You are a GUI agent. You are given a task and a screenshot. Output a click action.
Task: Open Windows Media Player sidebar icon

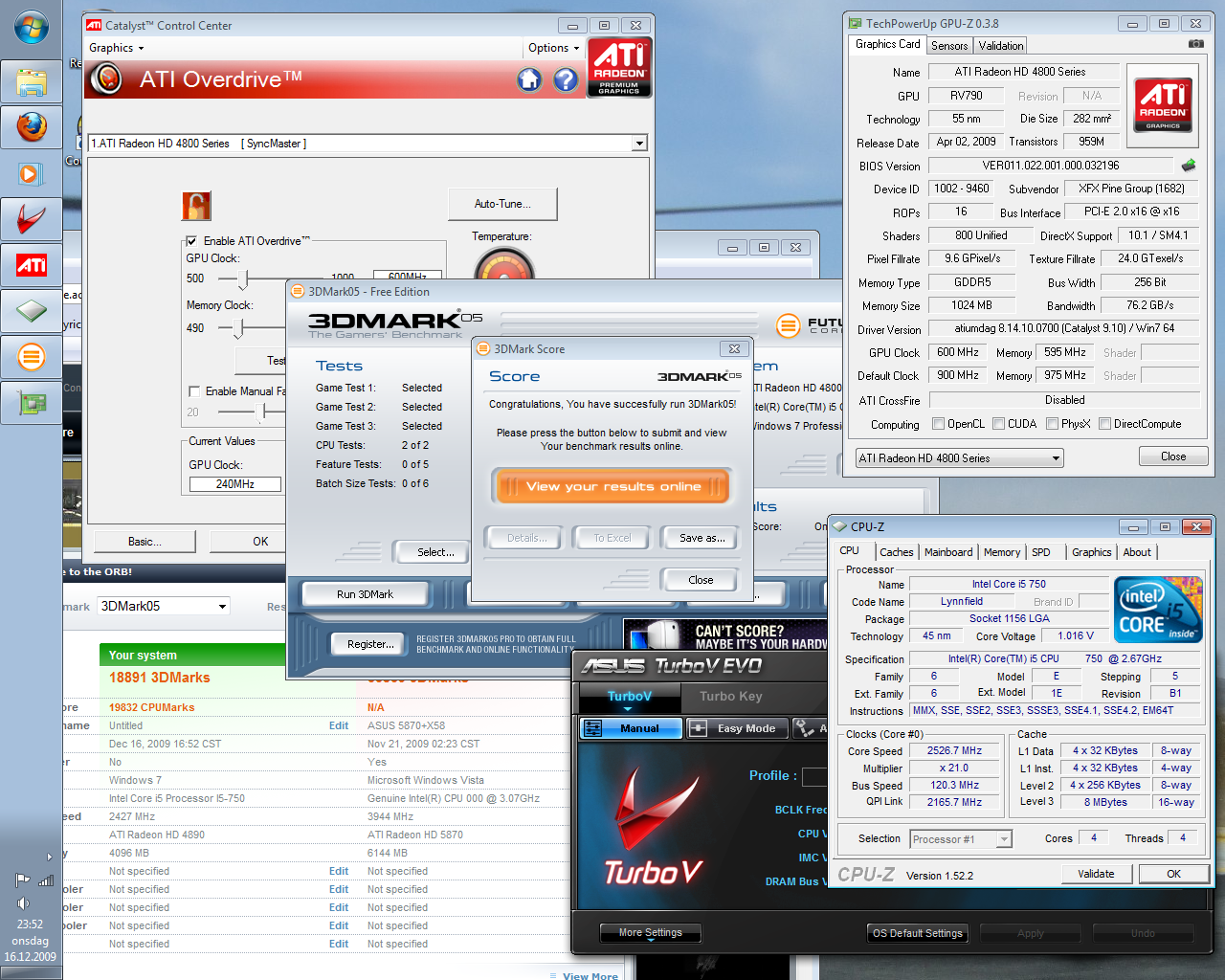[30, 173]
